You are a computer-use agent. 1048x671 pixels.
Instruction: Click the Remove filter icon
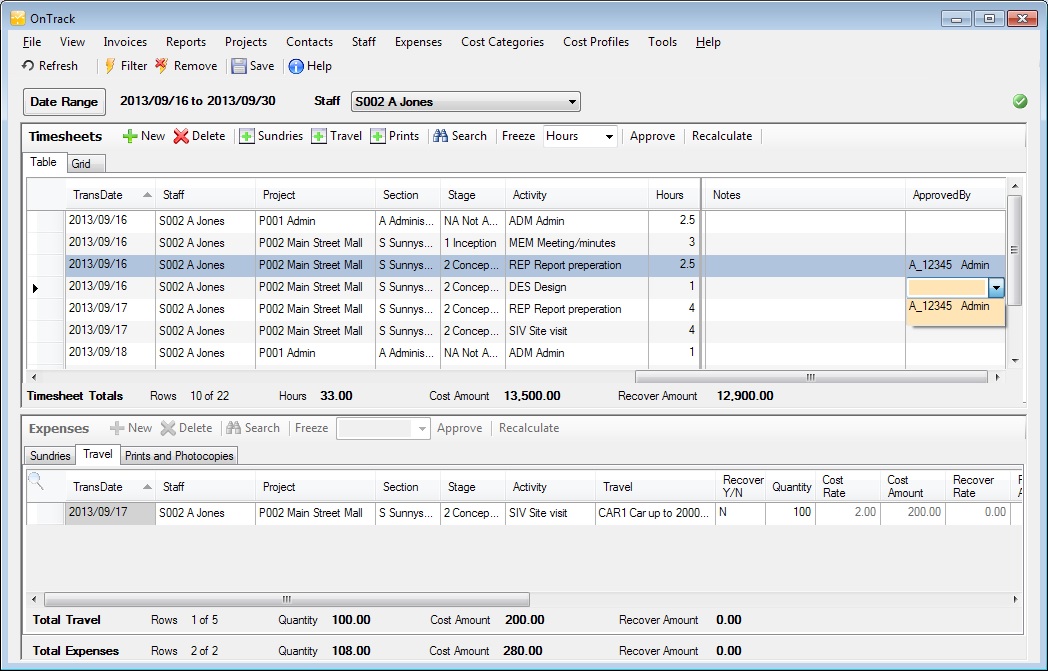pos(186,66)
